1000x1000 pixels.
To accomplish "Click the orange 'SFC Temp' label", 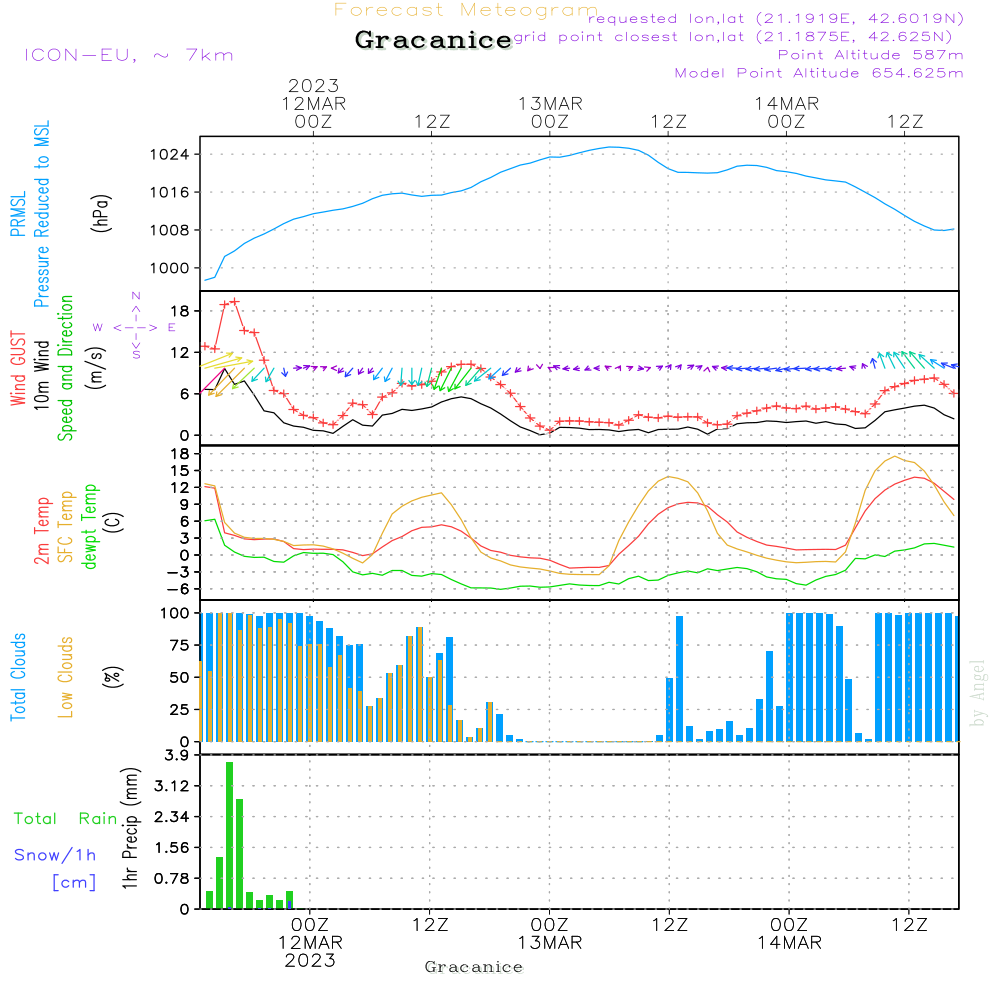I will (66, 527).
